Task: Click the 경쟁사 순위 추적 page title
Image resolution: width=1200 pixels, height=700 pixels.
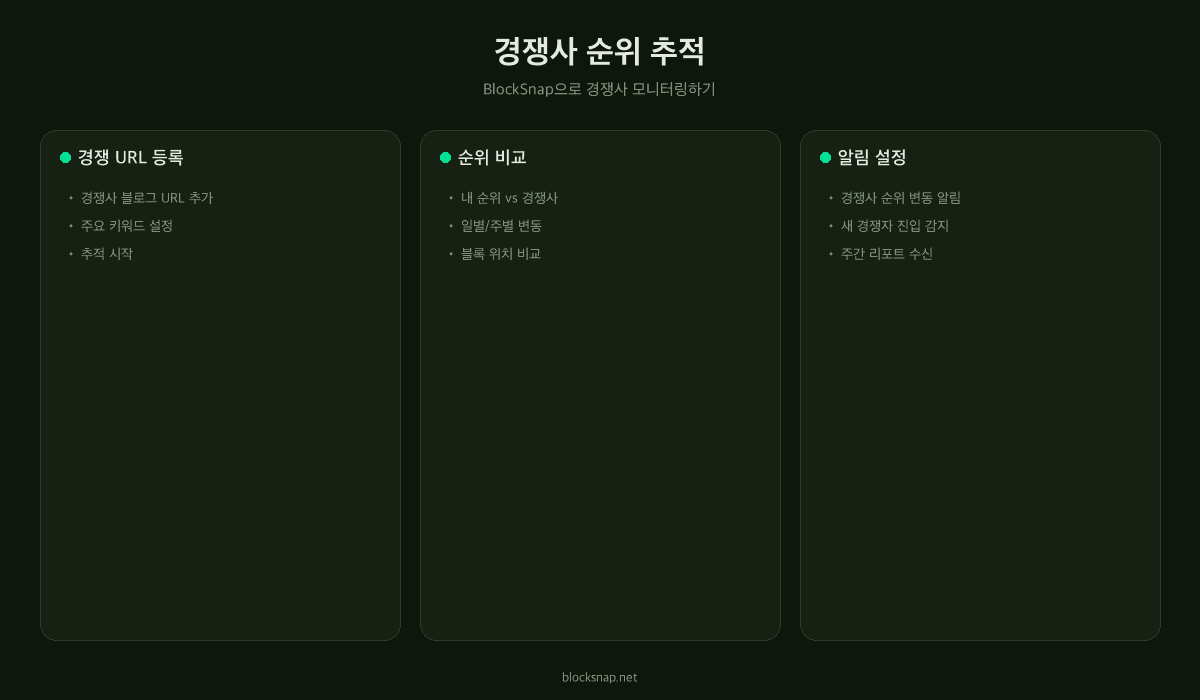Action: point(600,52)
